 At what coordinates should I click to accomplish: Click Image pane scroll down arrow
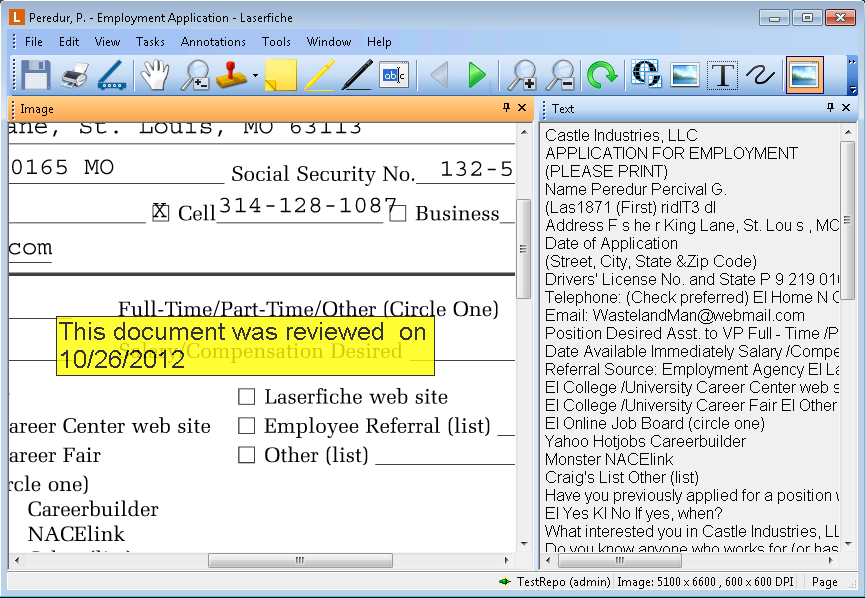point(524,544)
